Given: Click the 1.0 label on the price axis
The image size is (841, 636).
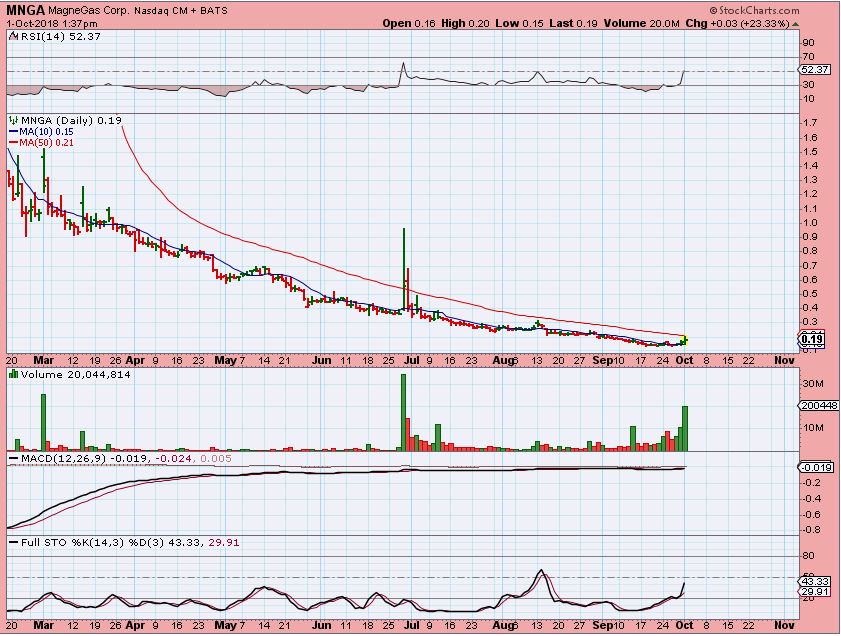Looking at the screenshot, I should pyautogui.click(x=810, y=223).
